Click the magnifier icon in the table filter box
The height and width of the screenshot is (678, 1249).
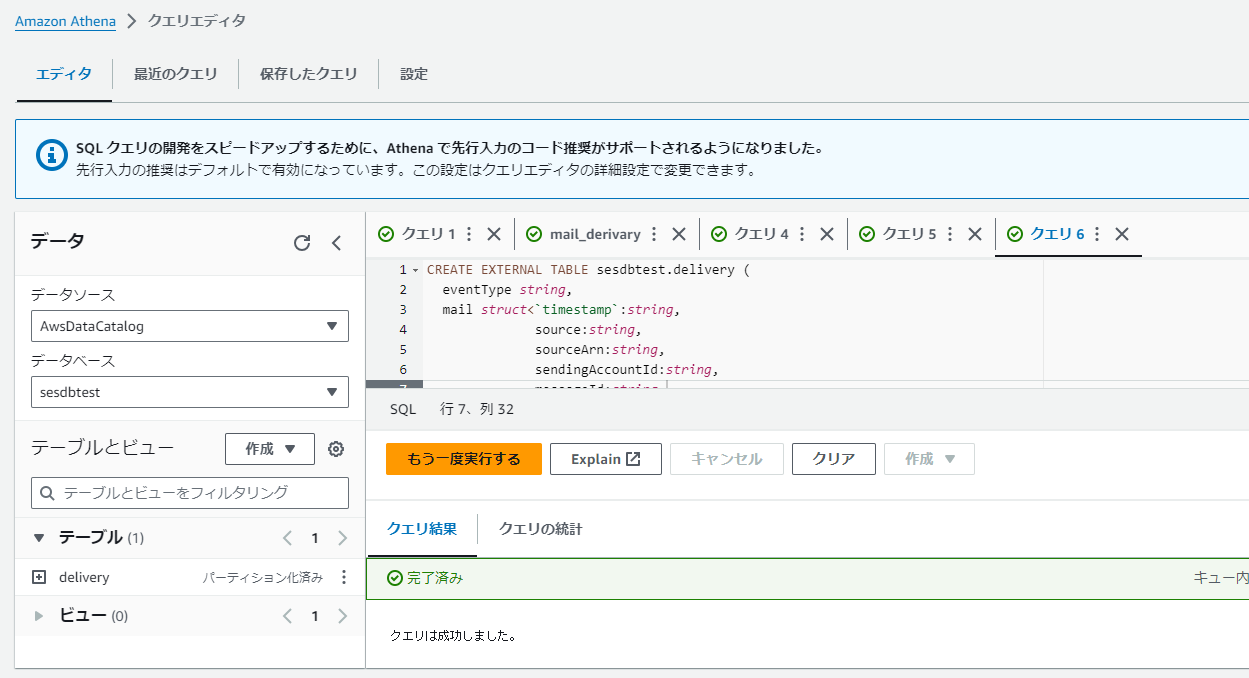coord(47,493)
